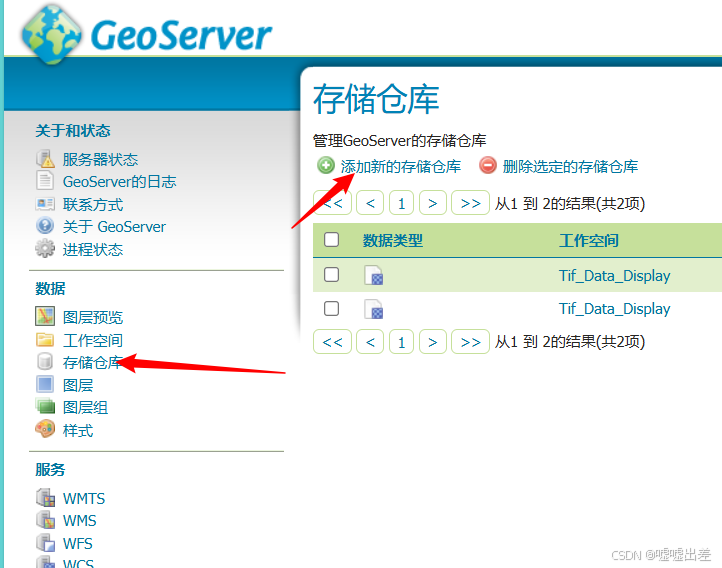This screenshot has height=568, width=722.
Task: Click the green layer groups icon
Action: pos(45,406)
